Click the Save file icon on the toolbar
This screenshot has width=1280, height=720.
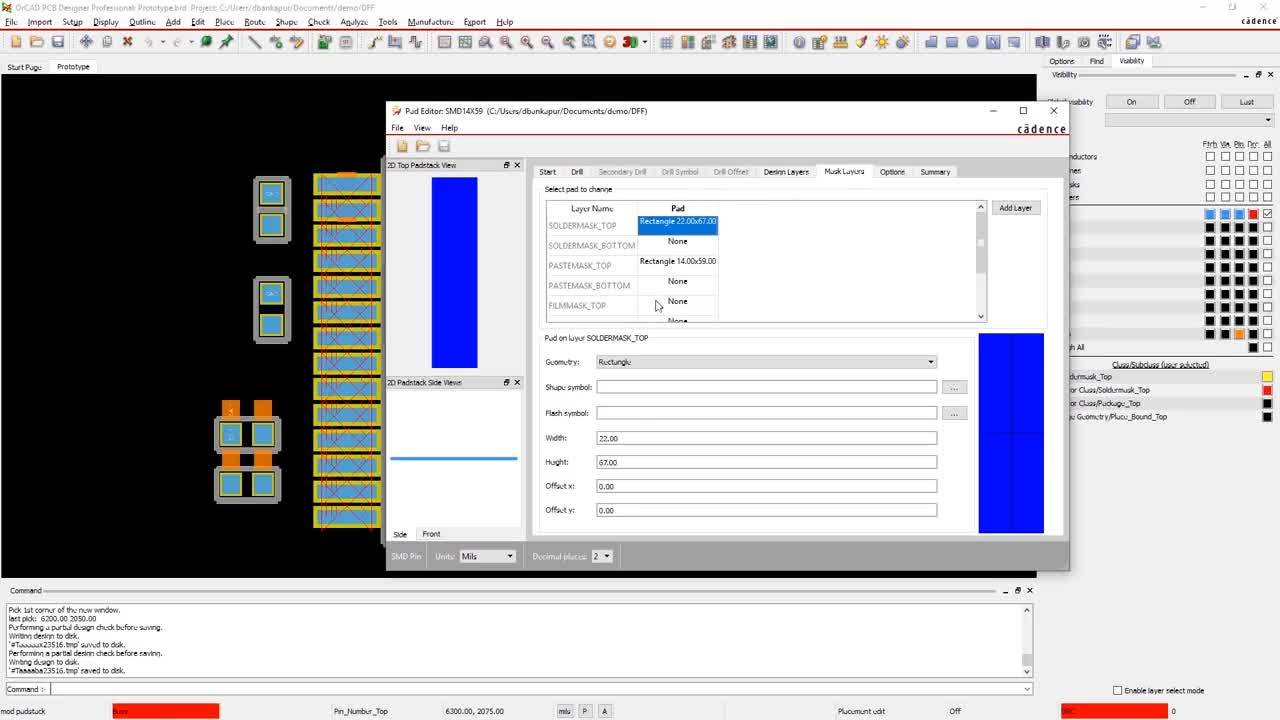click(59, 42)
